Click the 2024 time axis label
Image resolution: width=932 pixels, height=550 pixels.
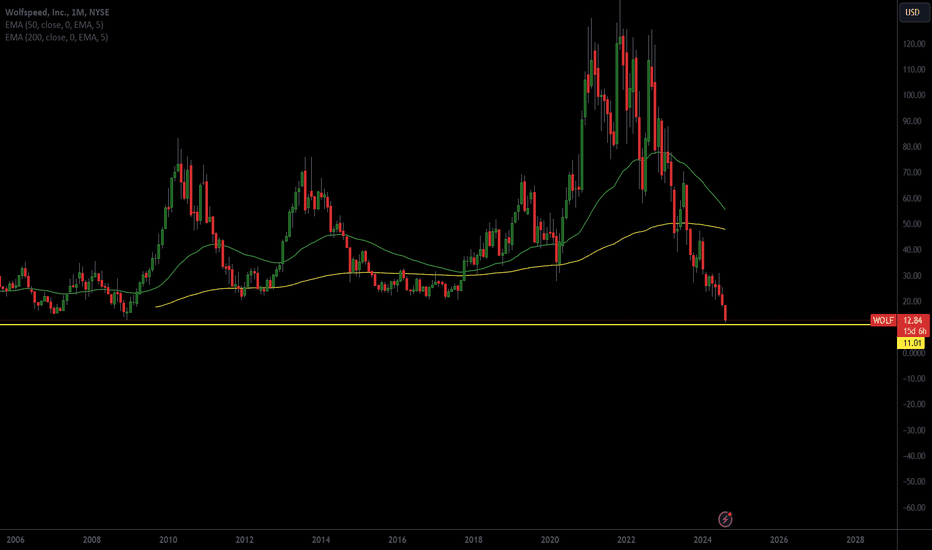(x=703, y=540)
